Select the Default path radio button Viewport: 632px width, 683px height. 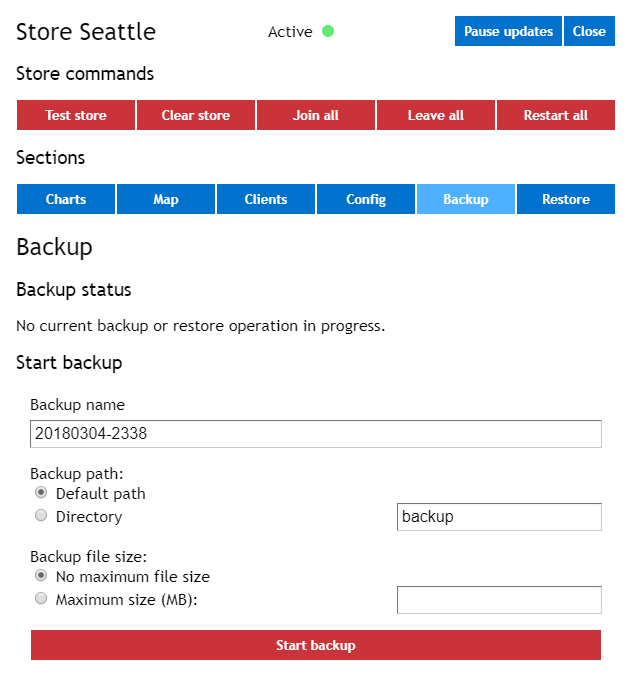click(x=41, y=493)
